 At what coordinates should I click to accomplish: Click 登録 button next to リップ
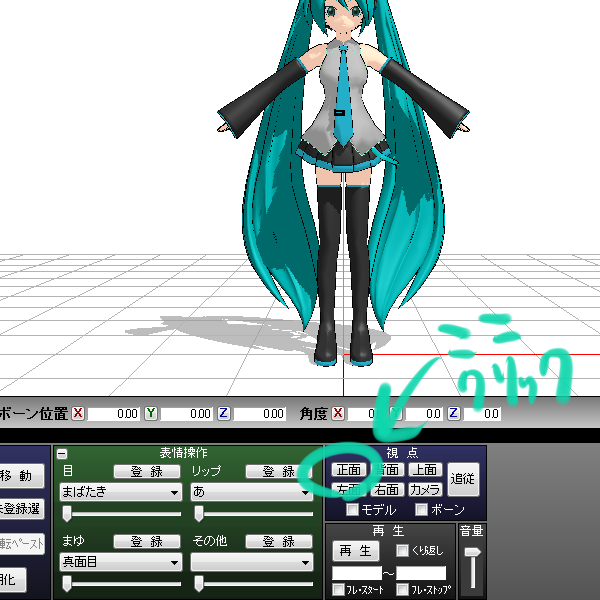coord(279,471)
